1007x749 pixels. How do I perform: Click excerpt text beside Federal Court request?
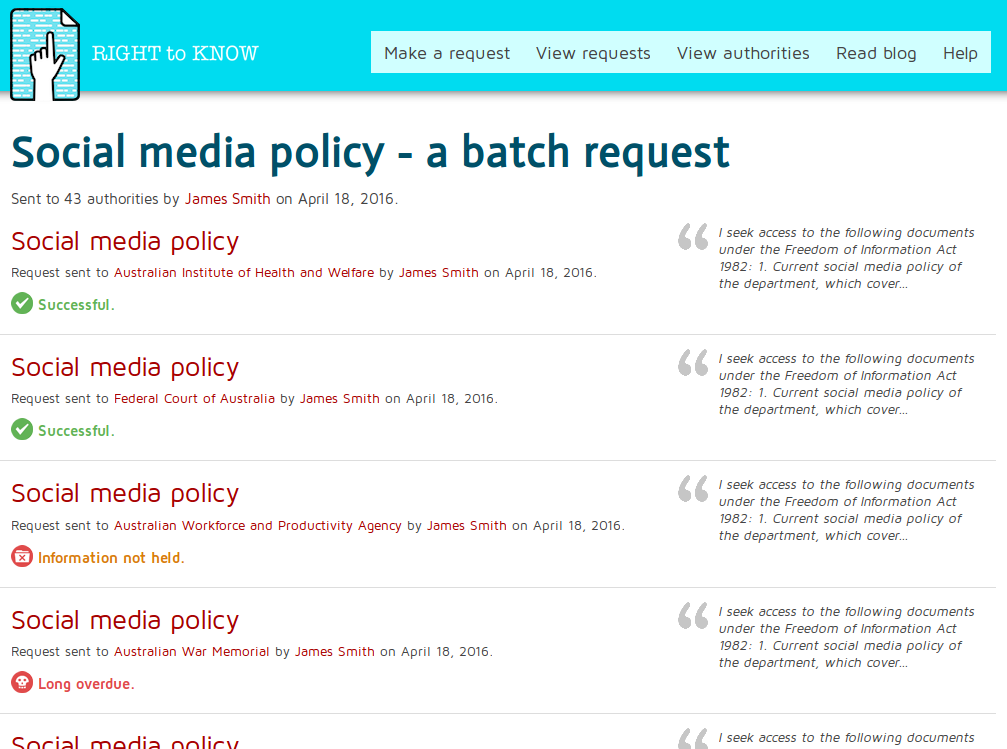(x=846, y=384)
